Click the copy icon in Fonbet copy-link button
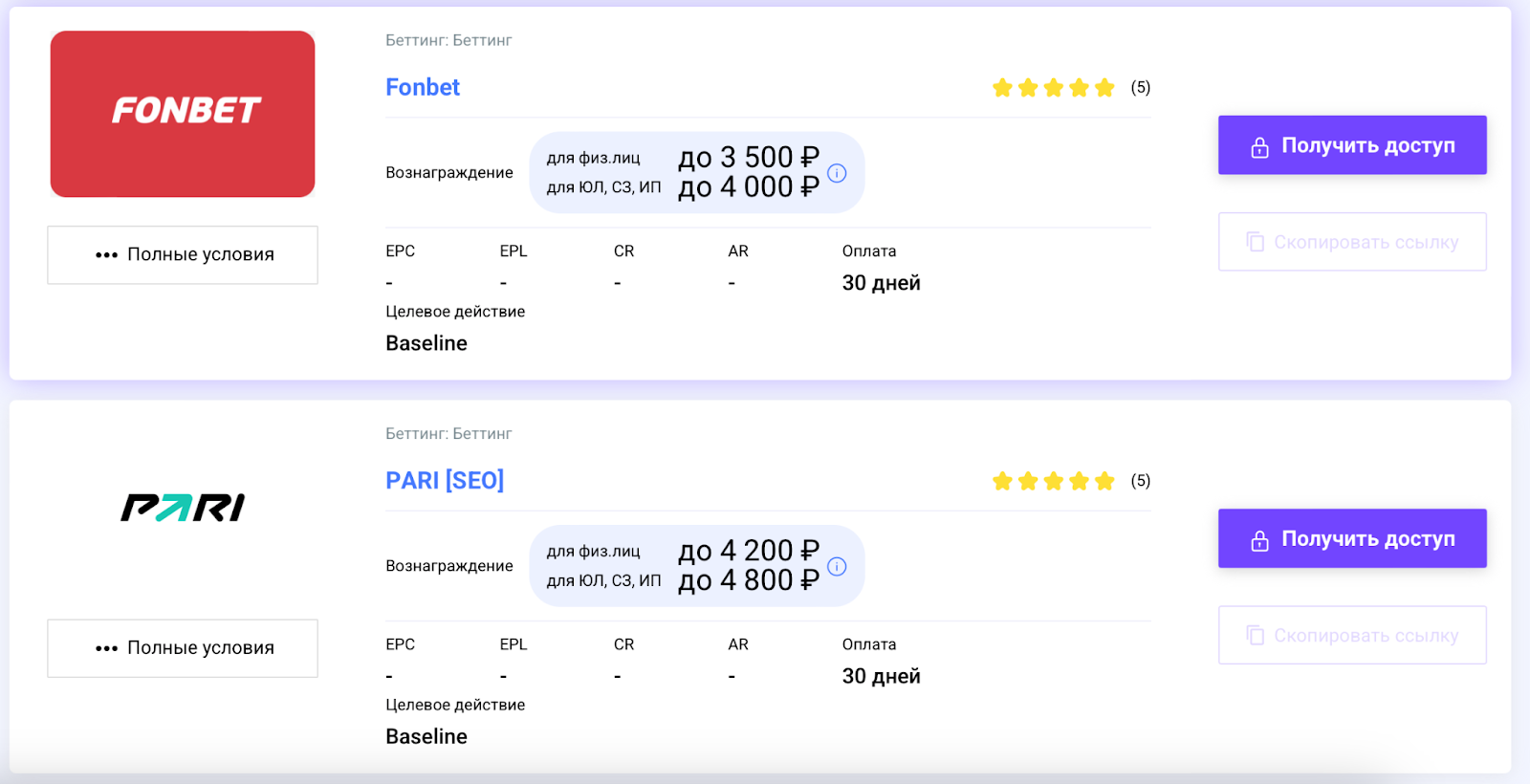 [1255, 242]
